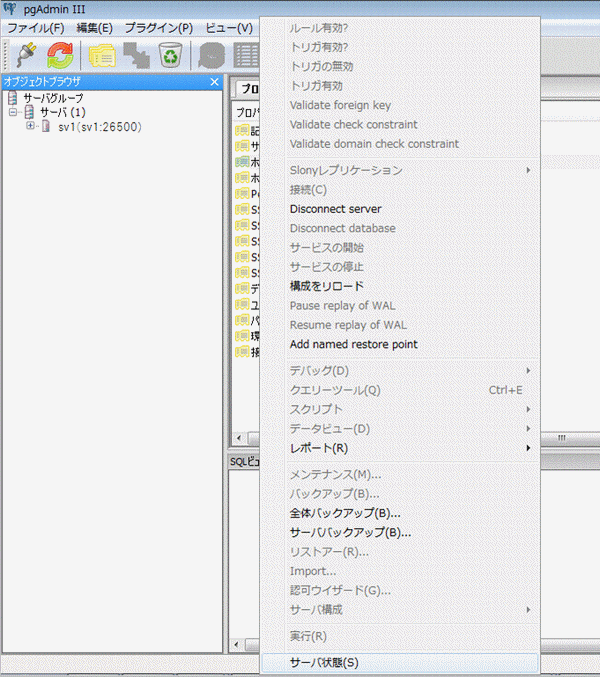Open the レポート(R) submenu
The image size is (600, 677).
pos(319,448)
